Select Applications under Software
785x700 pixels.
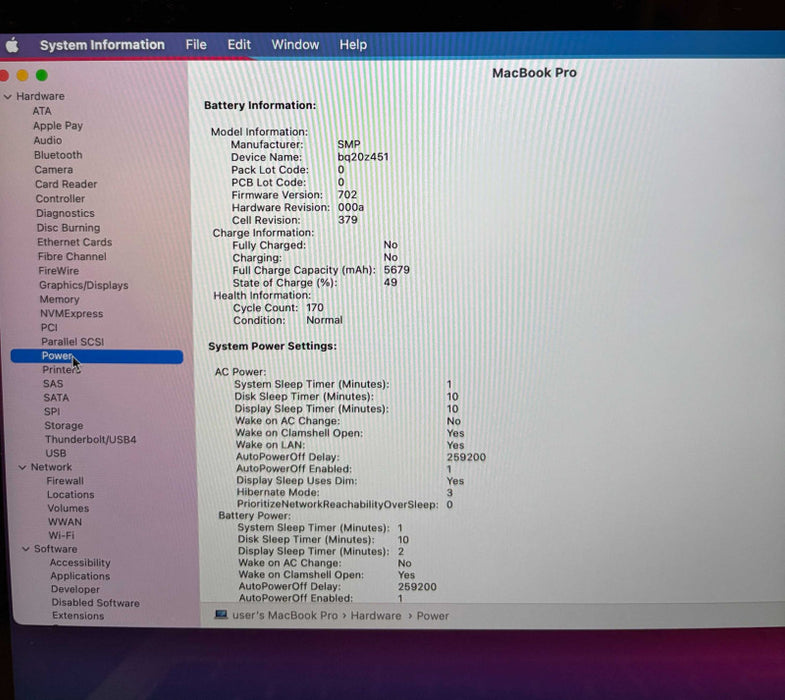tap(80, 576)
